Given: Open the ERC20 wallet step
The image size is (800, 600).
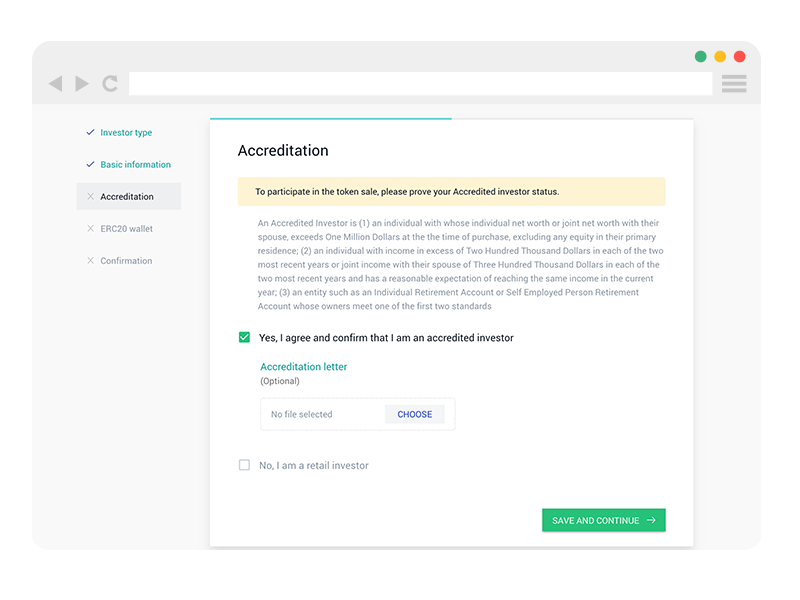Looking at the screenshot, I should coord(126,229).
